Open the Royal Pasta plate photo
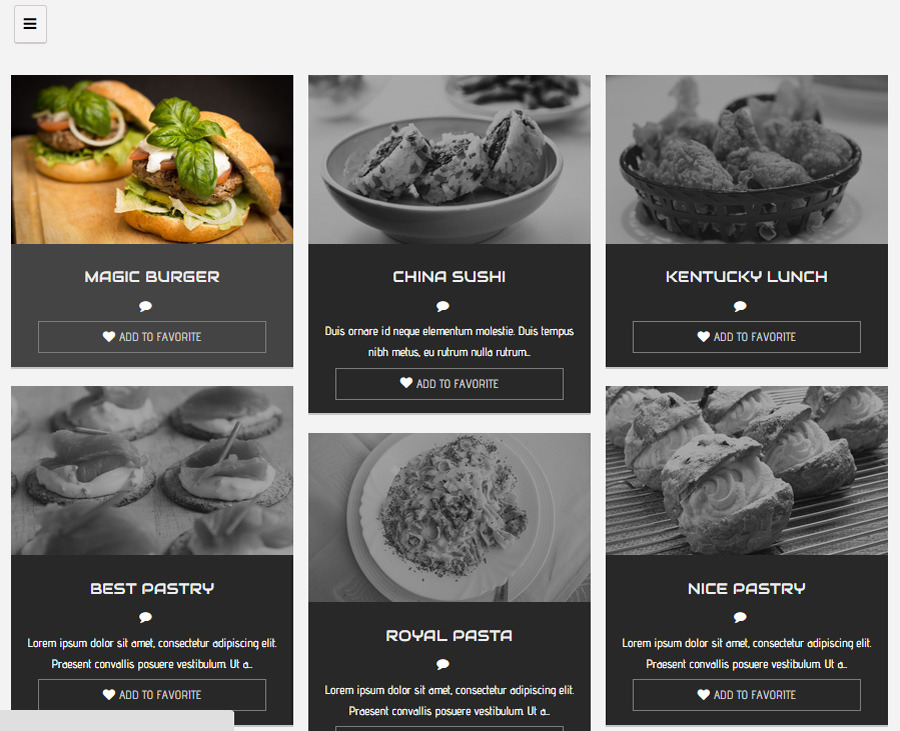Viewport: 900px width, 731px height. coord(449,518)
